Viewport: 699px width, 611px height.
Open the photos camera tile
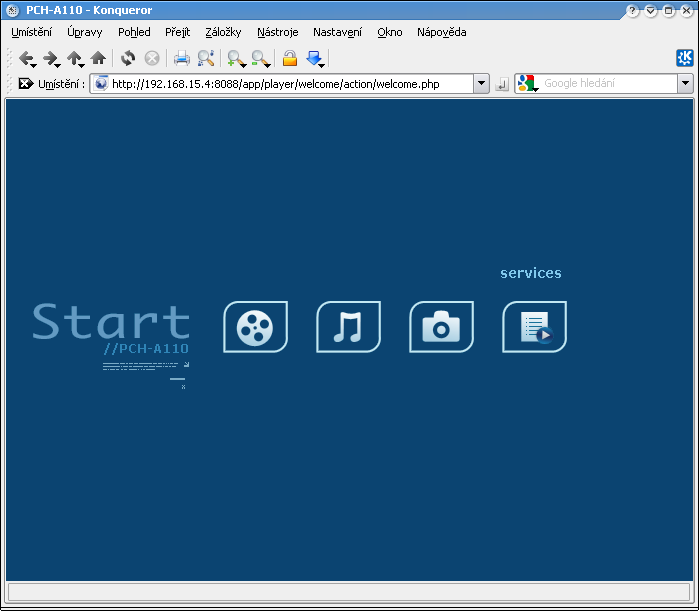441,327
